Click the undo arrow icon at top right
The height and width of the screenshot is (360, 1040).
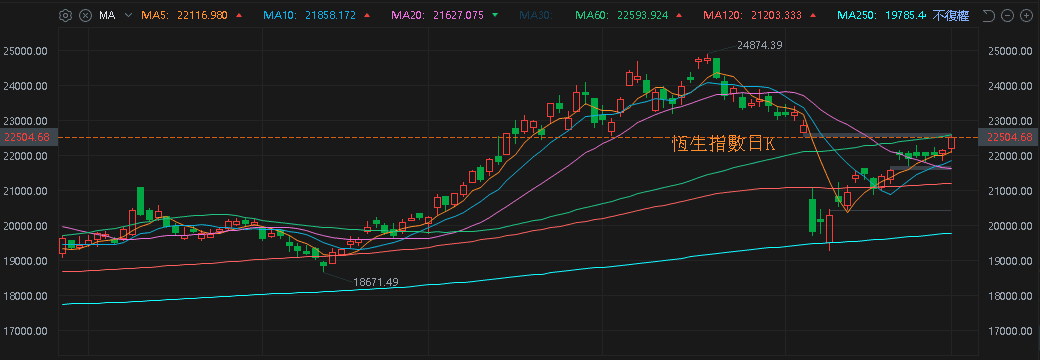coord(988,15)
